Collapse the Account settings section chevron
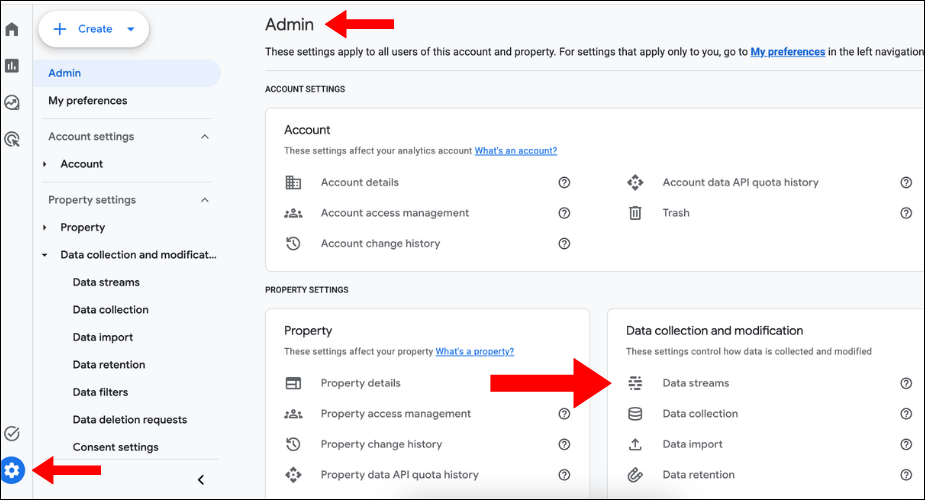The width and height of the screenshot is (925, 500). 205,137
